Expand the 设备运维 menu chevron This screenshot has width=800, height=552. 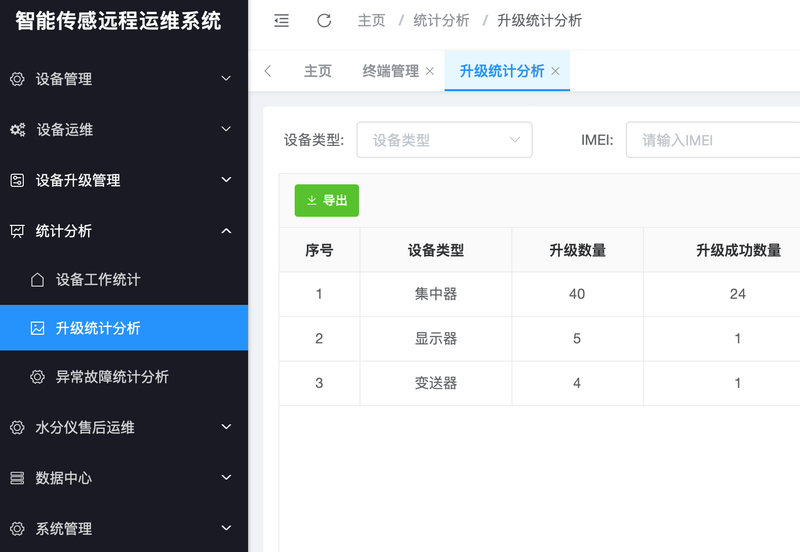click(226, 129)
